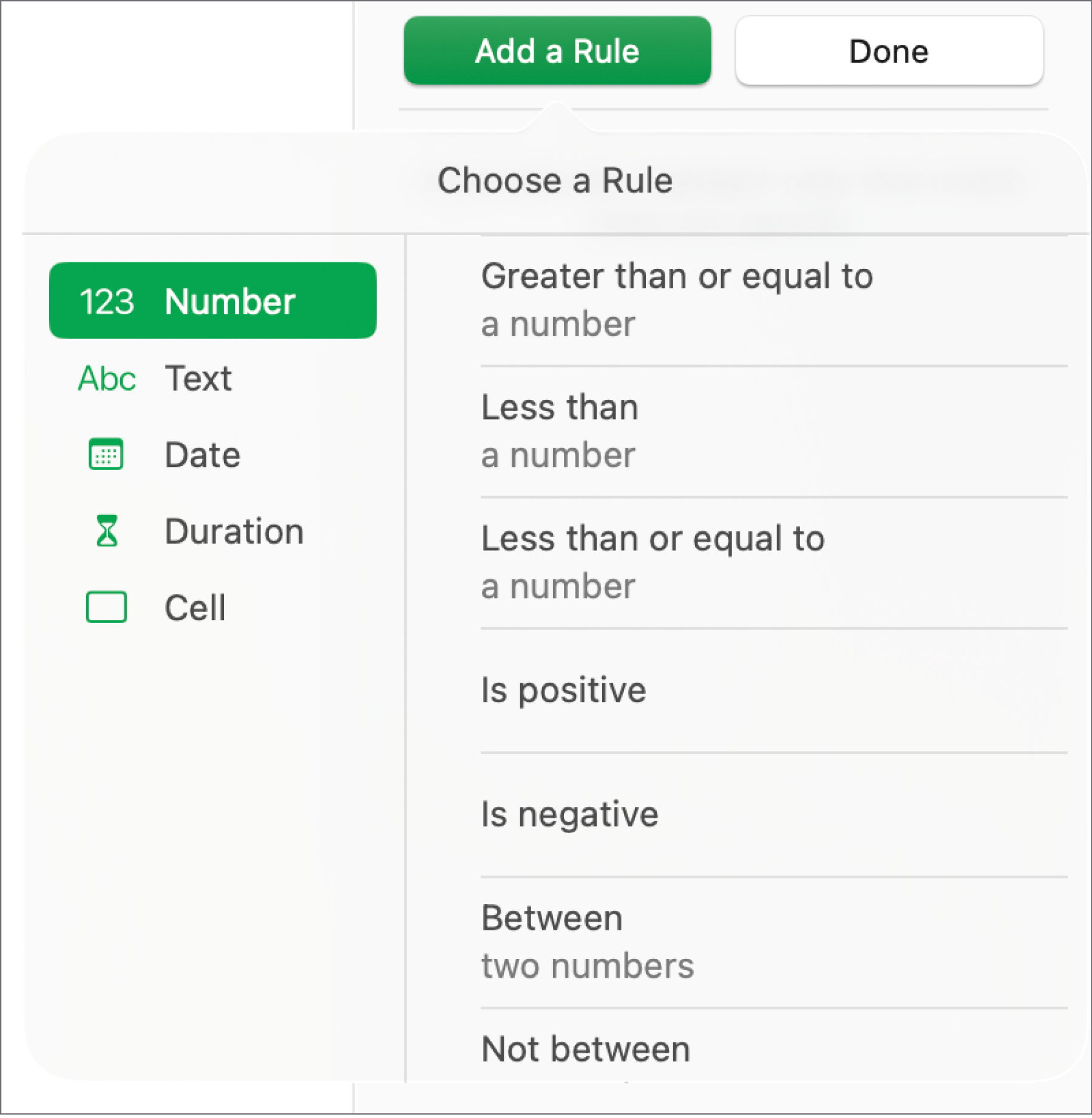
Task: Choose the Duration rule category
Action: coord(234,531)
